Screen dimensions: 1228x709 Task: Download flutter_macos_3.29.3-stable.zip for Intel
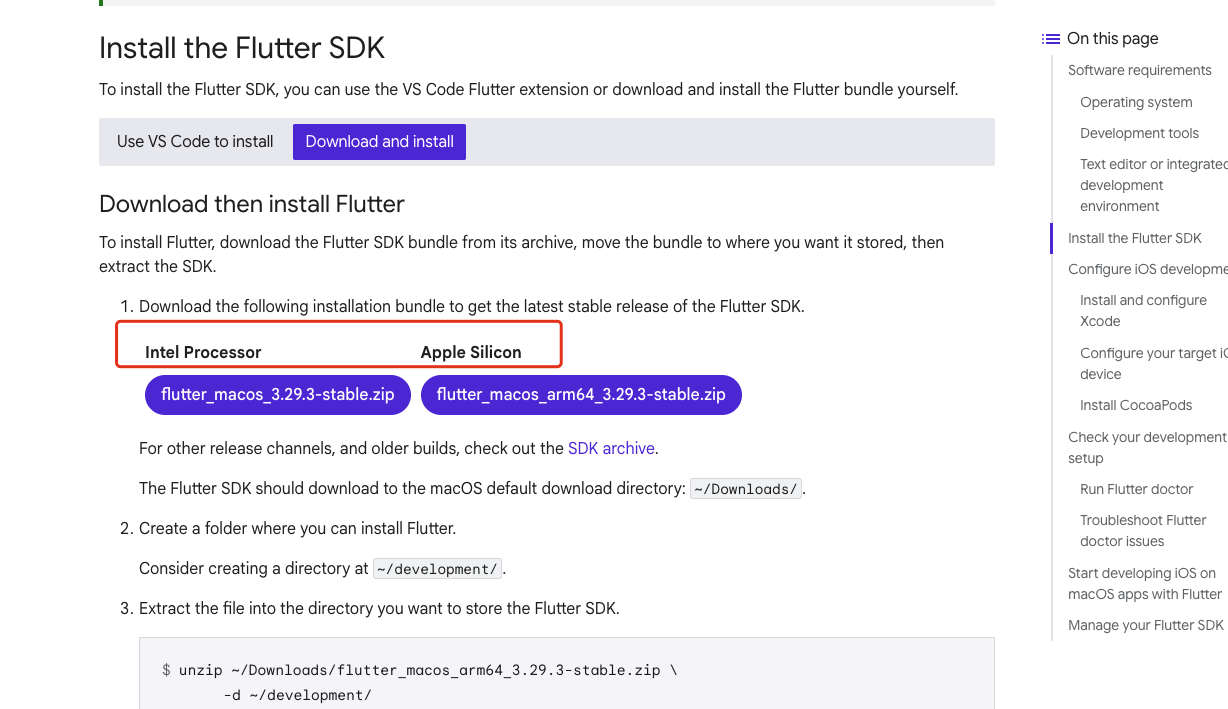pos(278,395)
